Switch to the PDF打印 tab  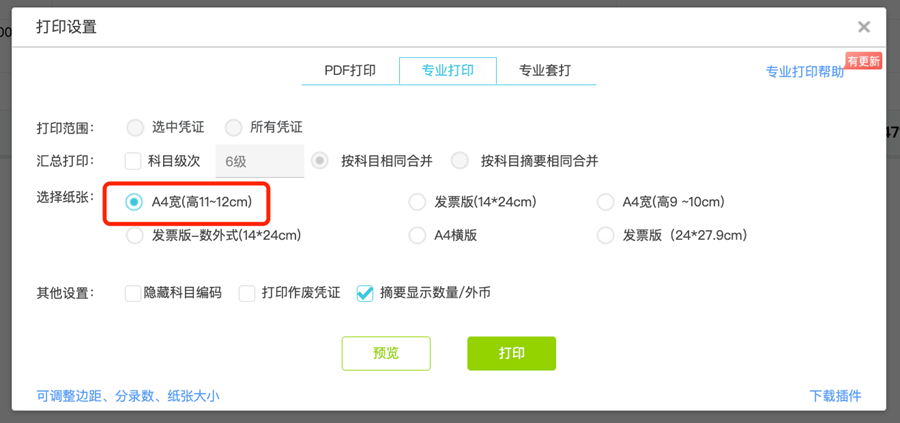pyautogui.click(x=350, y=71)
